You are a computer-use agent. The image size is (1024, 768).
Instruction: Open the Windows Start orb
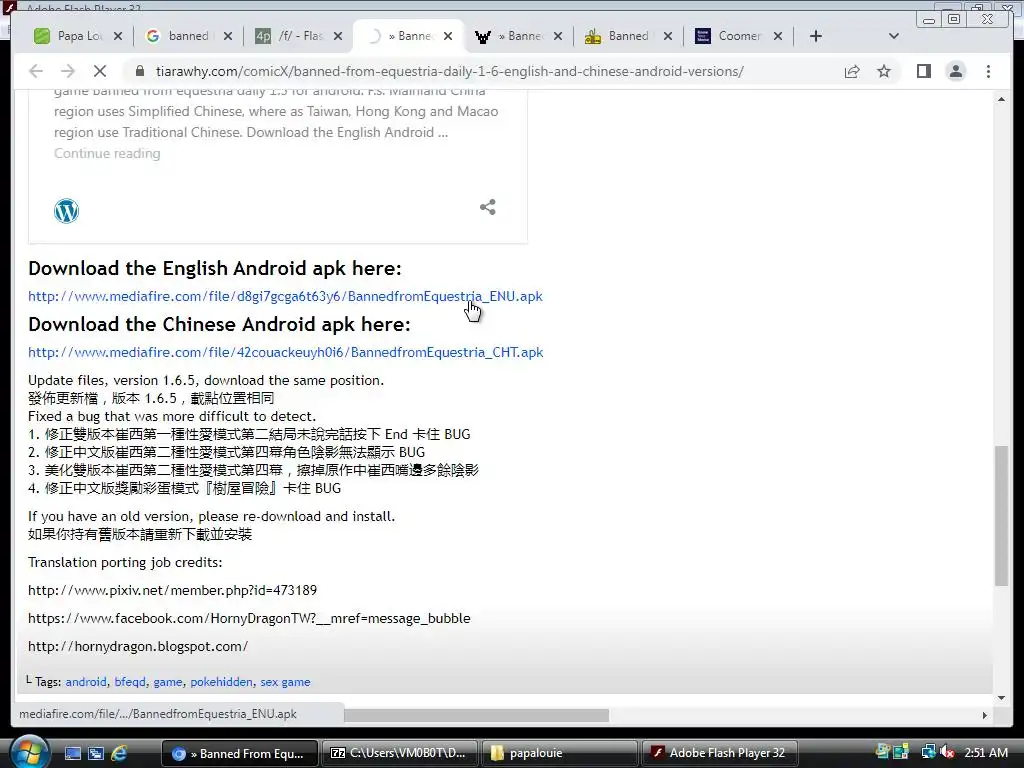click(30, 752)
